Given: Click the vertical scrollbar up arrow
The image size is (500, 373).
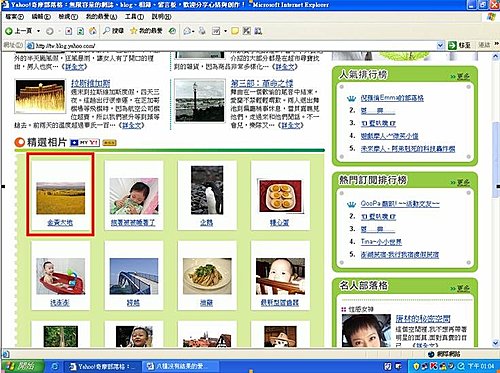Looking at the screenshot, I should (x=496, y=56).
